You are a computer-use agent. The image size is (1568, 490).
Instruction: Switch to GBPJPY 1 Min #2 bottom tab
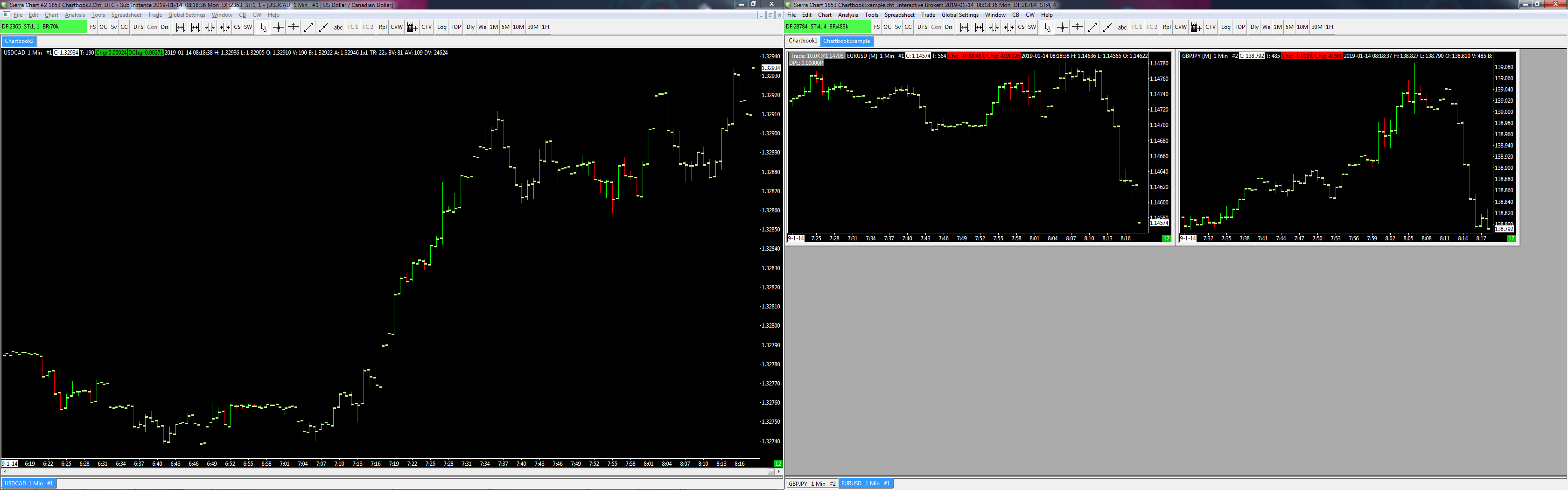pyautogui.click(x=812, y=483)
